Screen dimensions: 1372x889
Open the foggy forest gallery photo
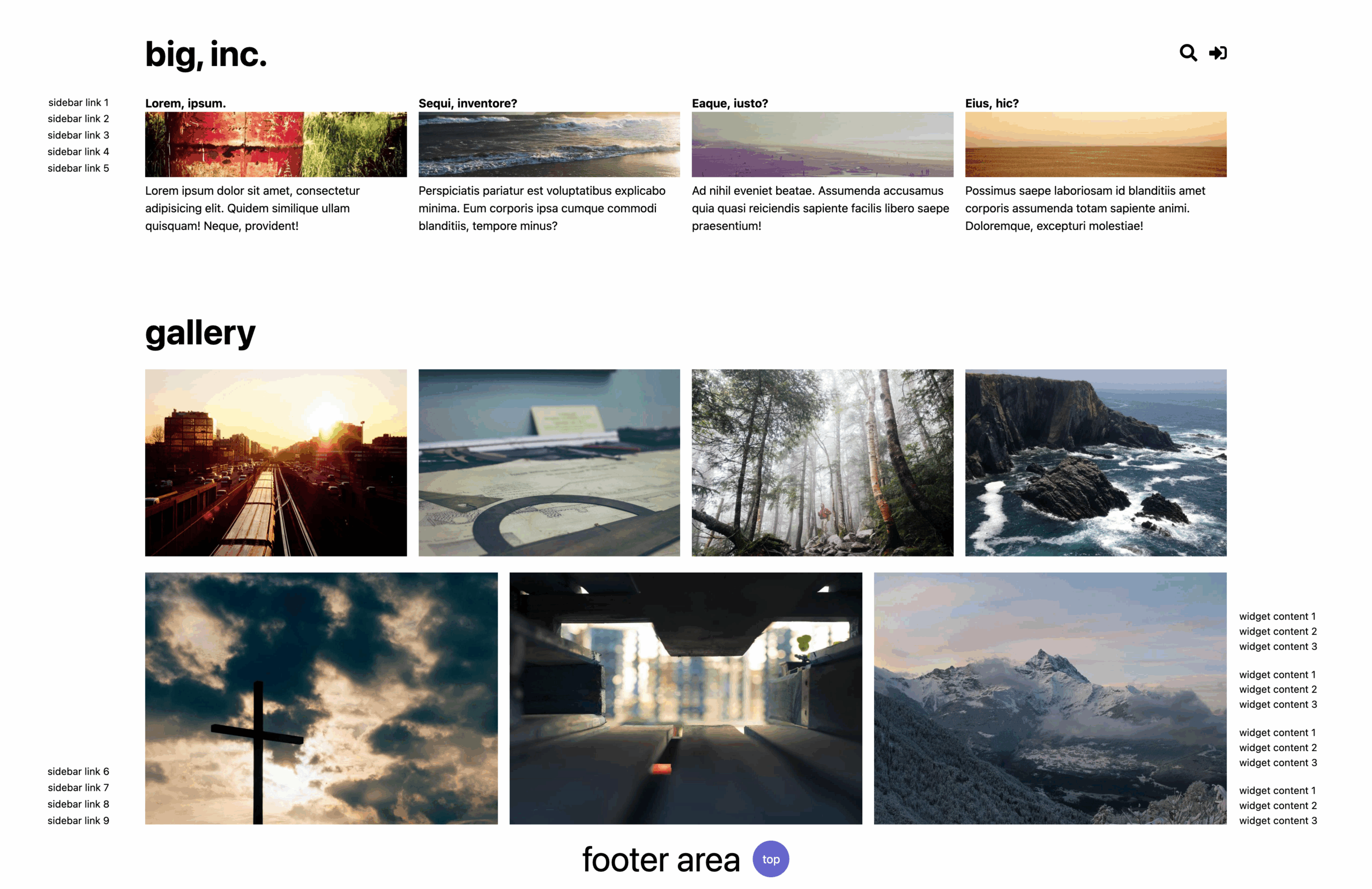[823, 463]
